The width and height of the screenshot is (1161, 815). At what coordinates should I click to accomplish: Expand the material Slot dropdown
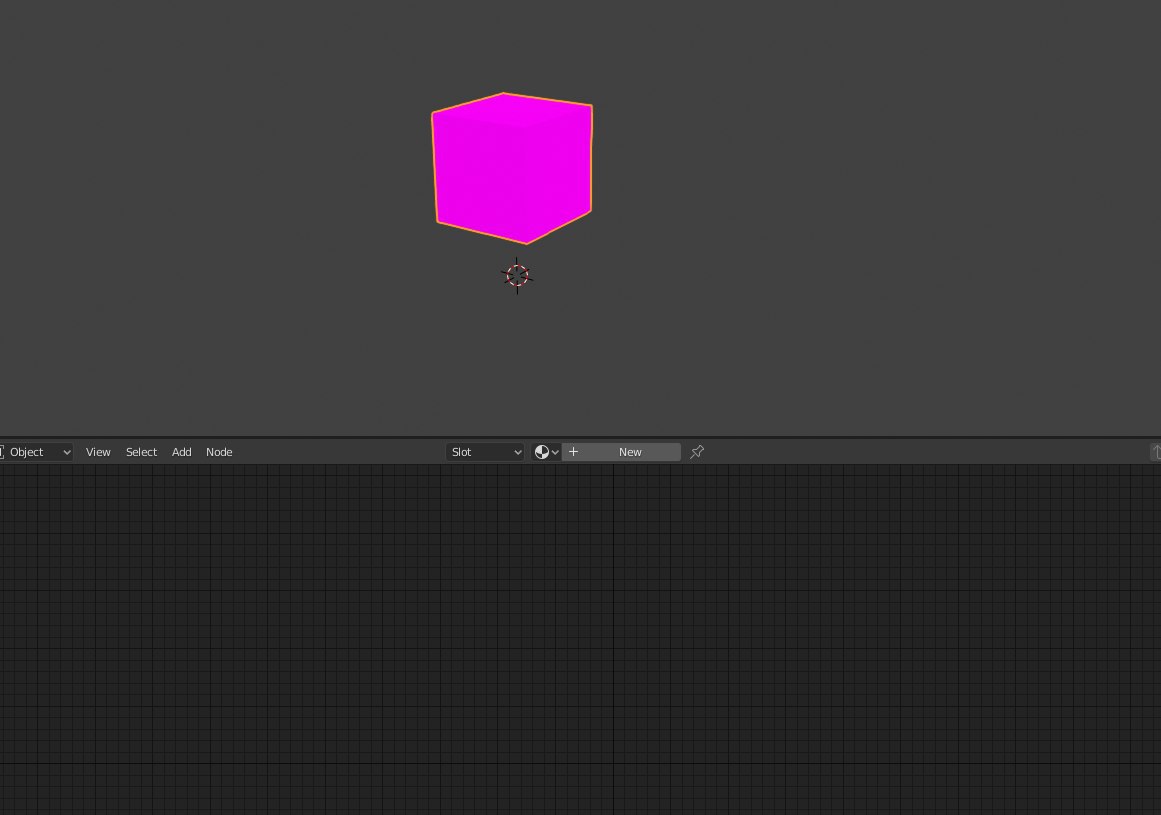485,452
